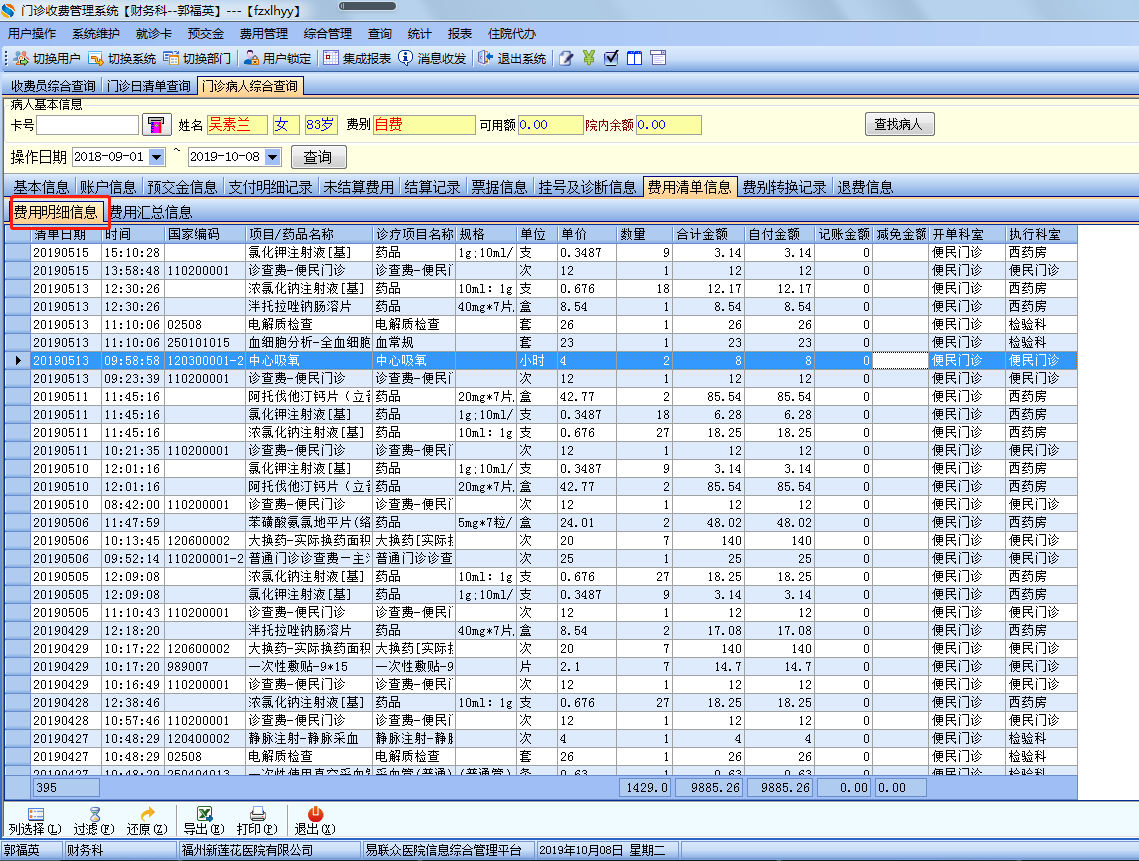Switch to 挂号及诊断信息 tab
Screen dimensions: 1139x861
click(x=587, y=187)
